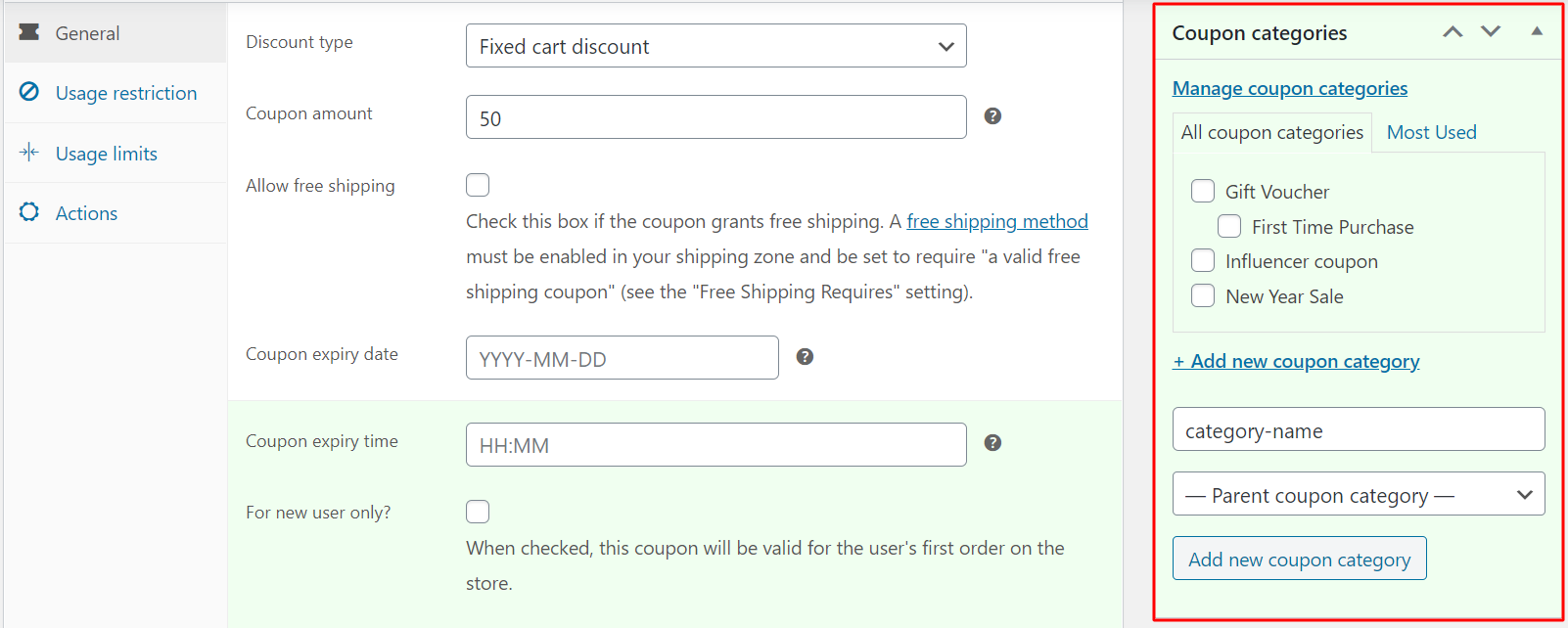Collapse the Coupon categories panel

[x=1537, y=31]
